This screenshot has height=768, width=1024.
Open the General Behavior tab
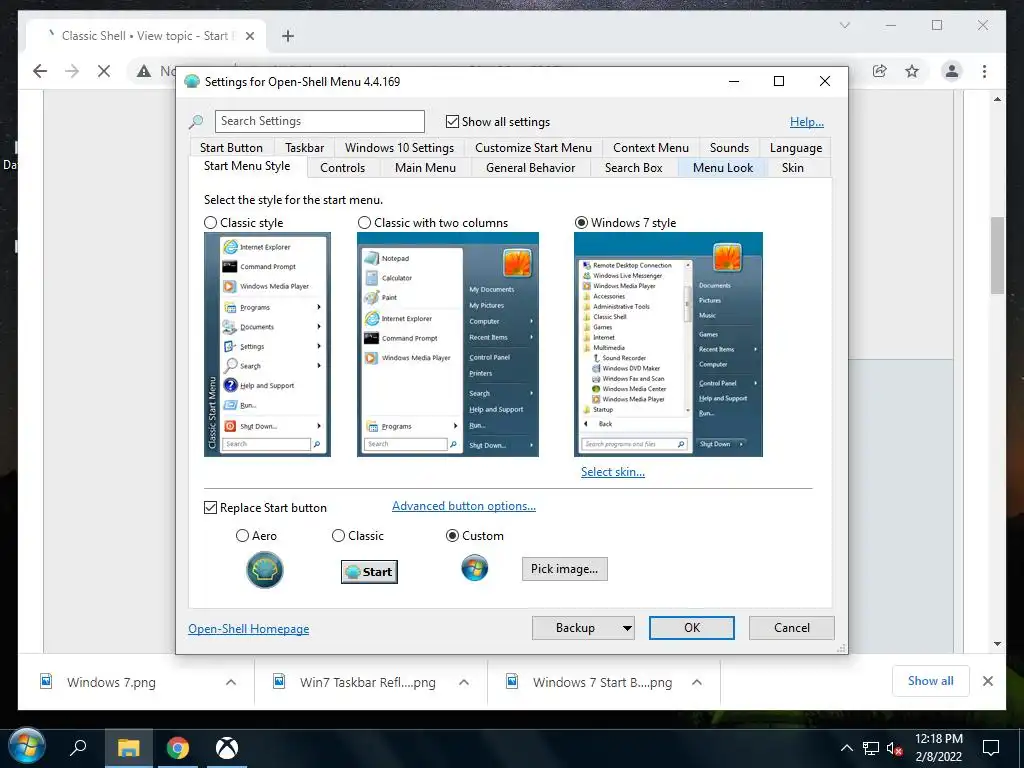pos(530,168)
